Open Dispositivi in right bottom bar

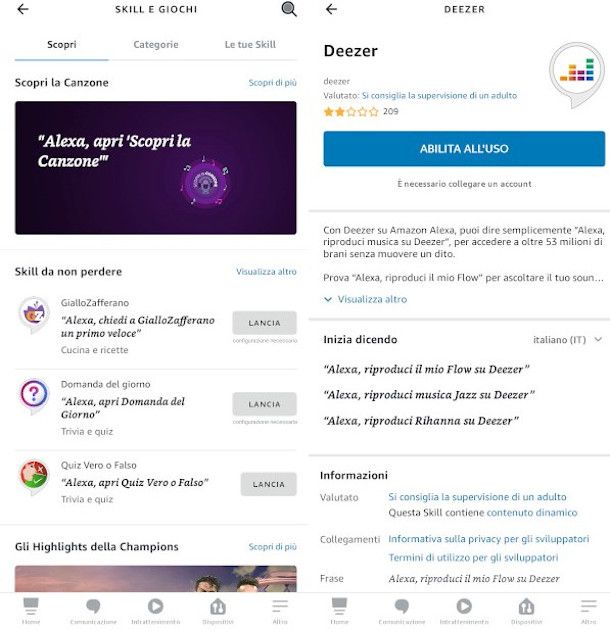[x=526, y=611]
